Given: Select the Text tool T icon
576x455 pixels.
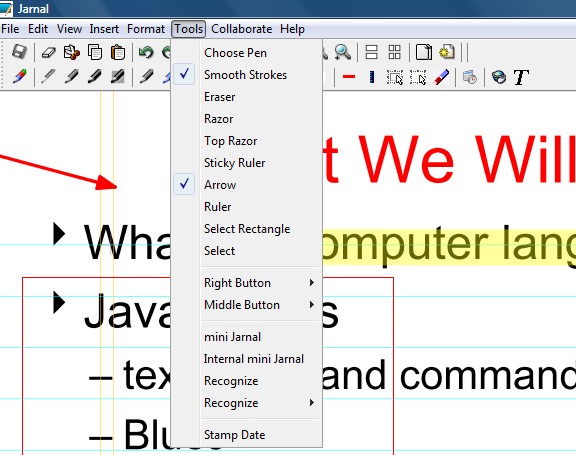Looking at the screenshot, I should pos(521,77).
